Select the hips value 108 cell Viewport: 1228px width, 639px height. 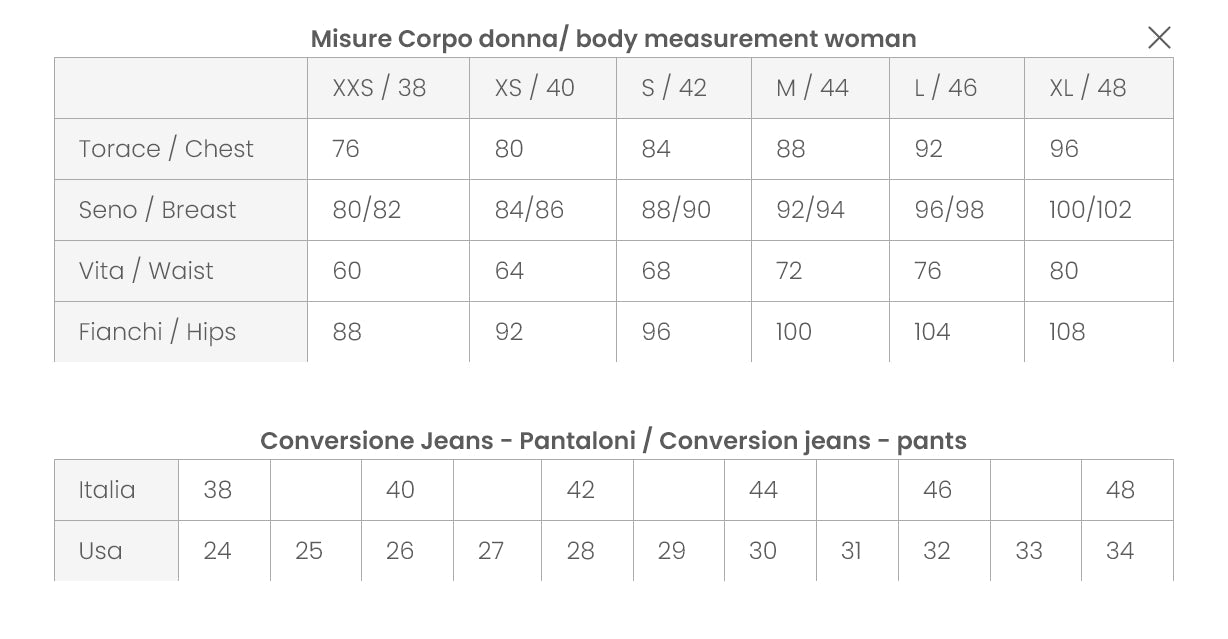coord(1067,332)
